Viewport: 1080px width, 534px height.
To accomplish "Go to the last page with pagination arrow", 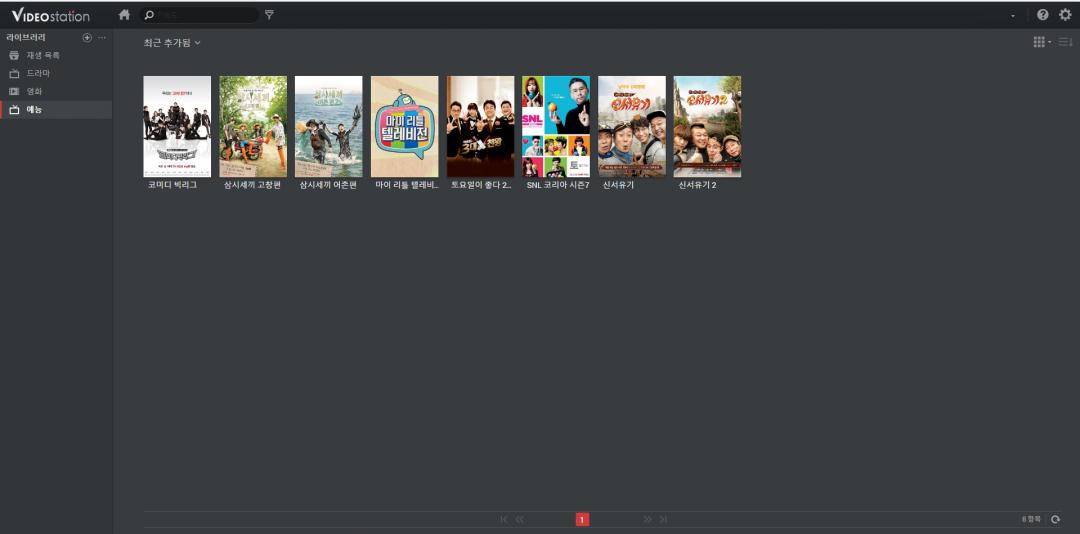I will click(663, 519).
